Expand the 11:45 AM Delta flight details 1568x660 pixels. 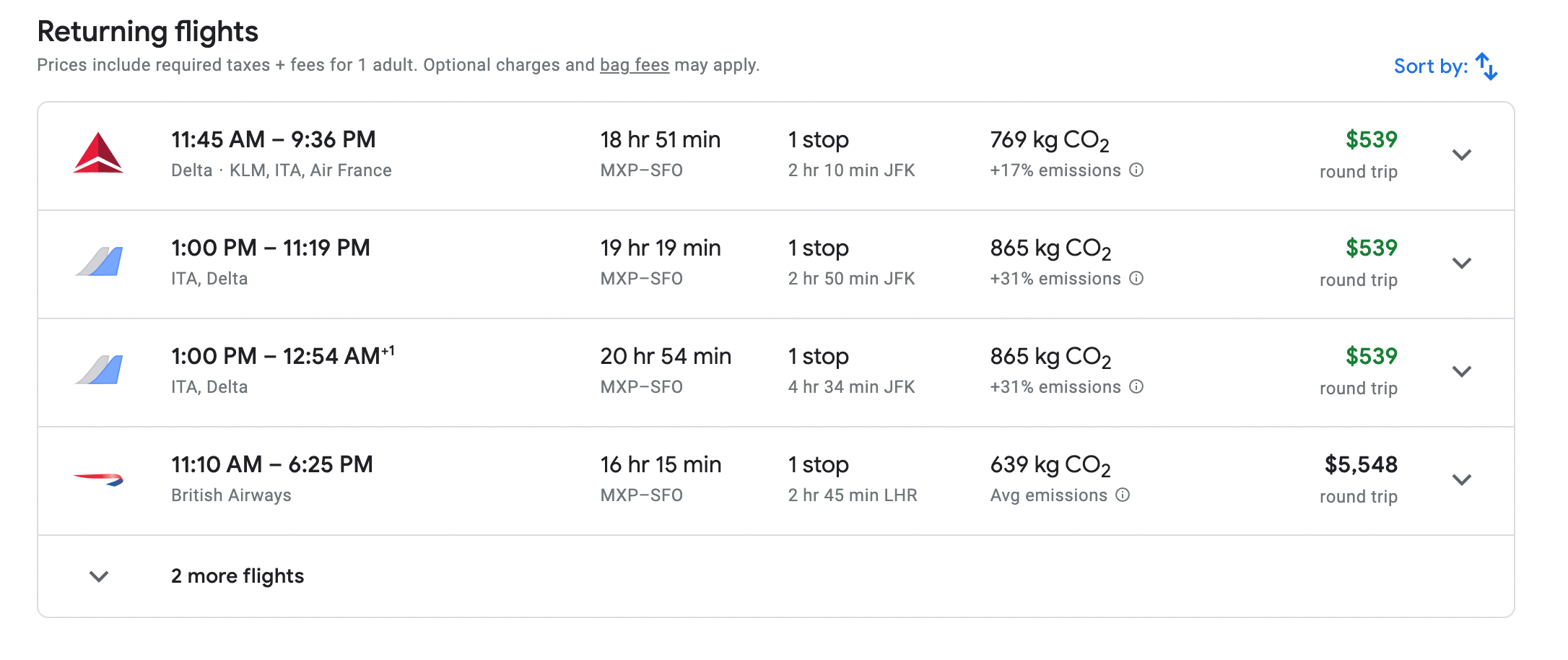pyautogui.click(x=1462, y=155)
